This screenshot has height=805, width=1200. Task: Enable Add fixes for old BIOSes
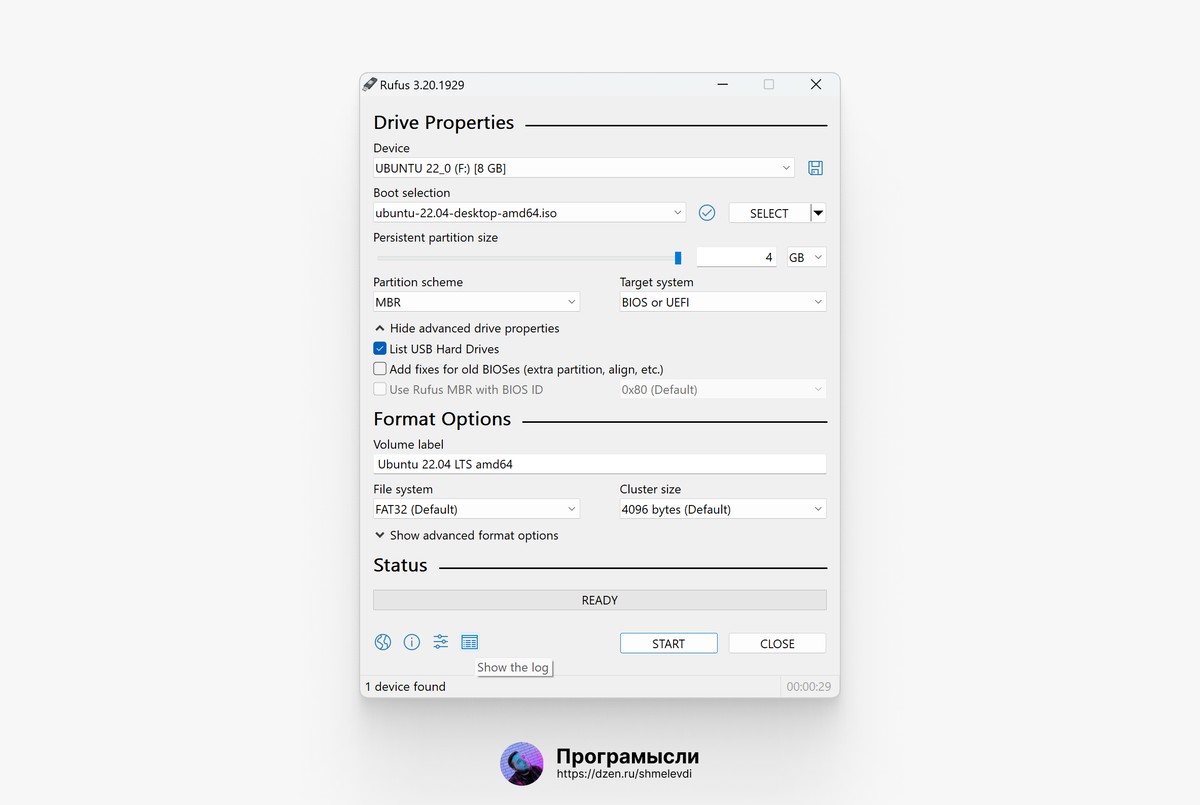click(x=380, y=369)
